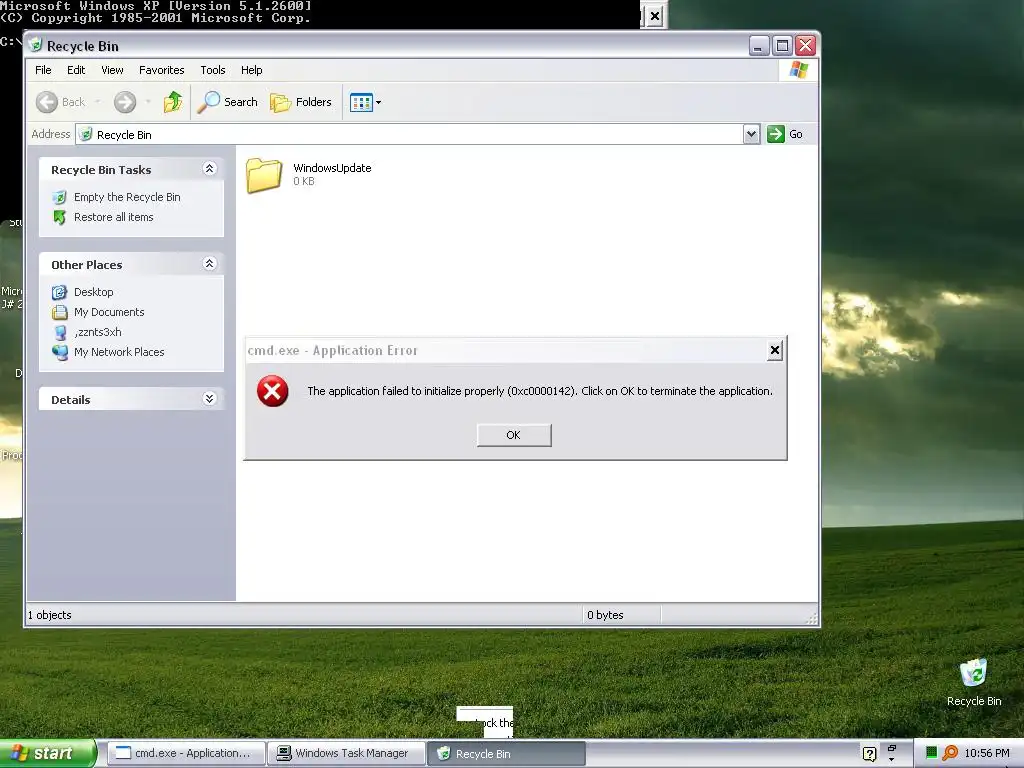This screenshot has height=768, width=1024.
Task: Click the Windows flag logo in toolbar
Action: (798, 70)
